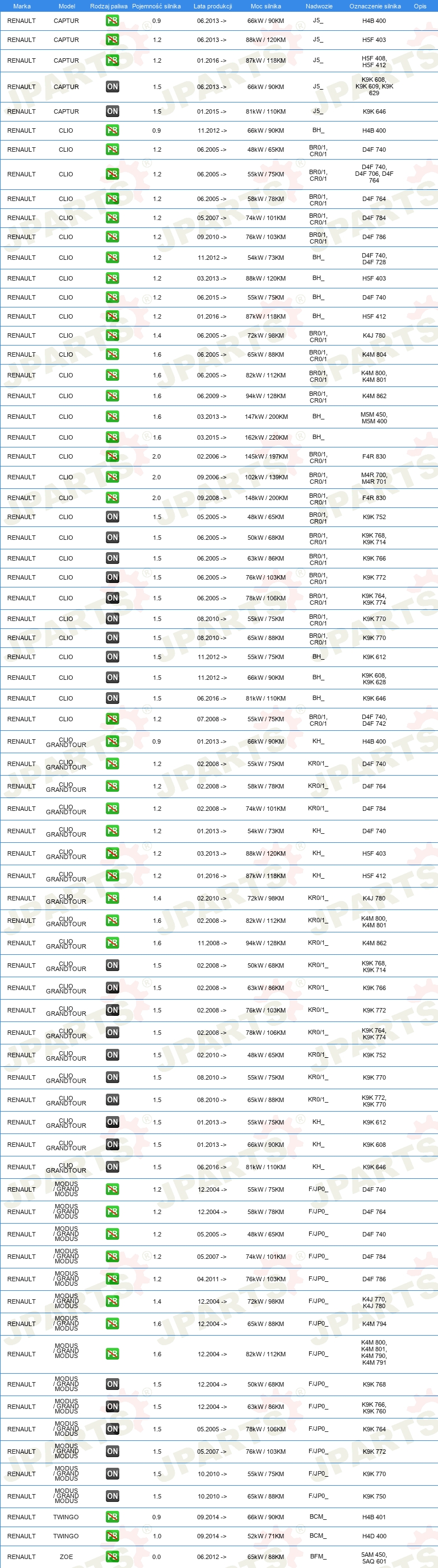Click body code BFM_

pyautogui.click(x=317, y=1556)
